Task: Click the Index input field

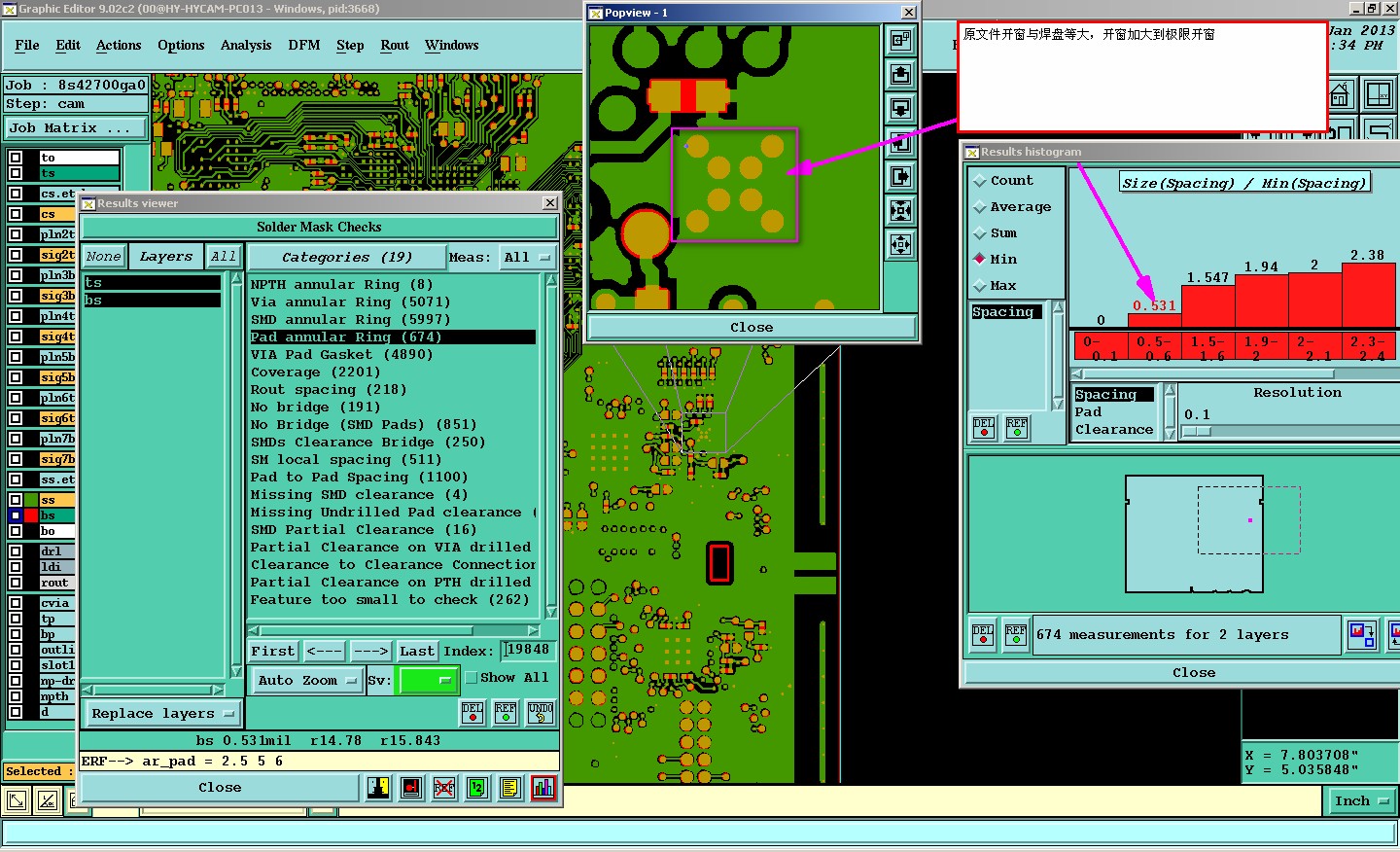Action: coord(528,651)
